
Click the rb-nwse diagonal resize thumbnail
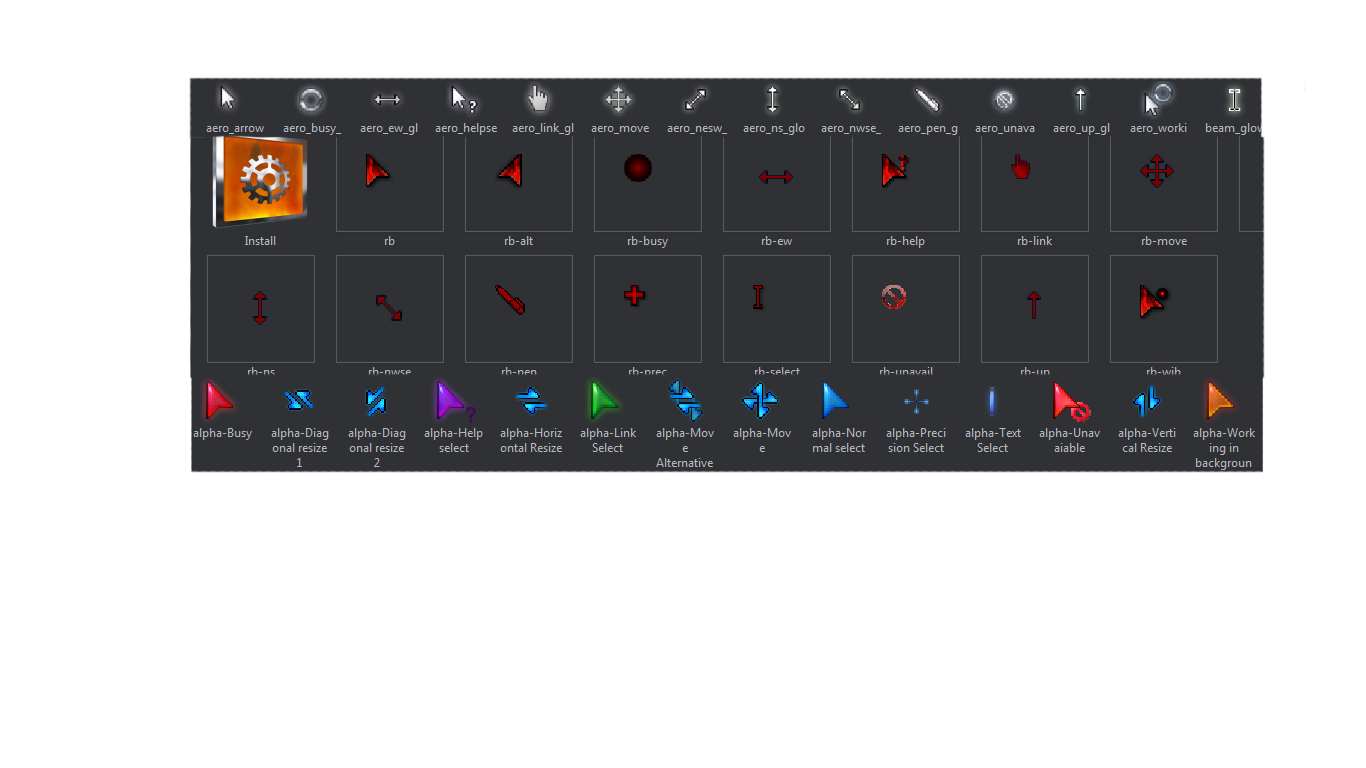coord(389,306)
